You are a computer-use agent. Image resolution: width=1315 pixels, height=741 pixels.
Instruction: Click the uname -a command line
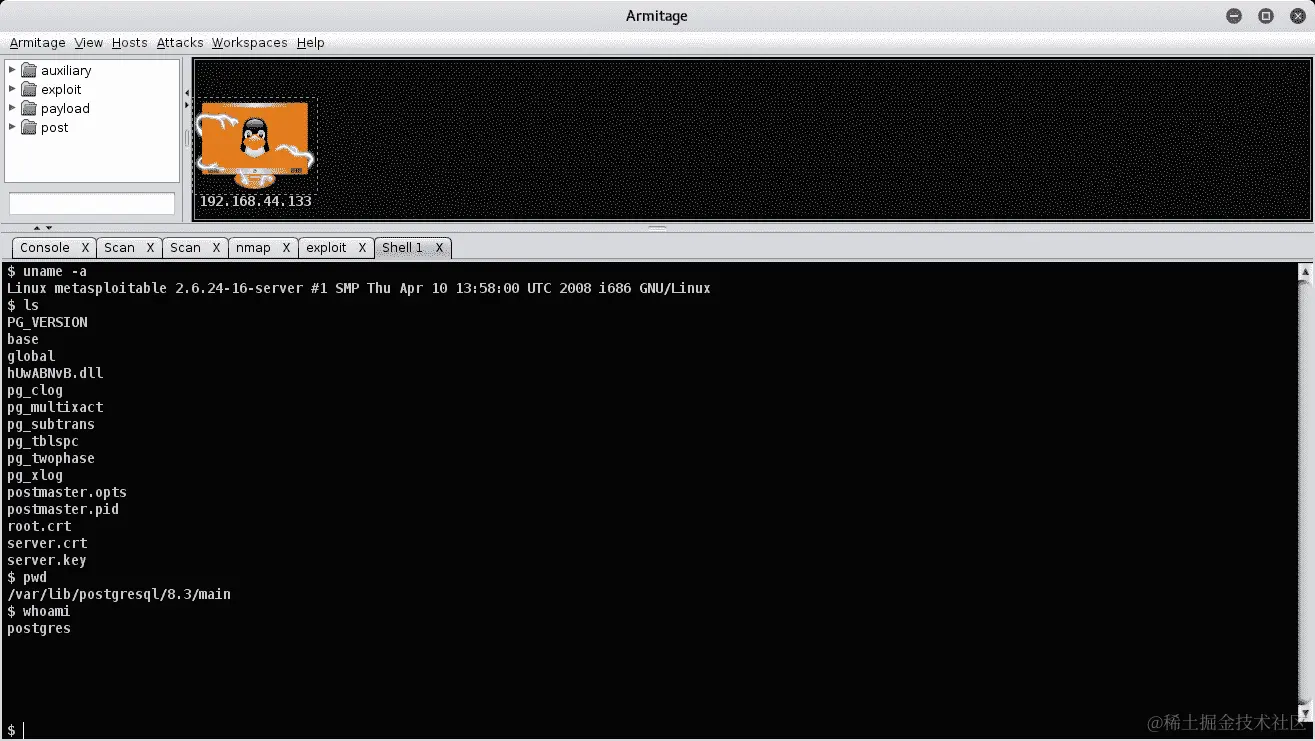47,271
